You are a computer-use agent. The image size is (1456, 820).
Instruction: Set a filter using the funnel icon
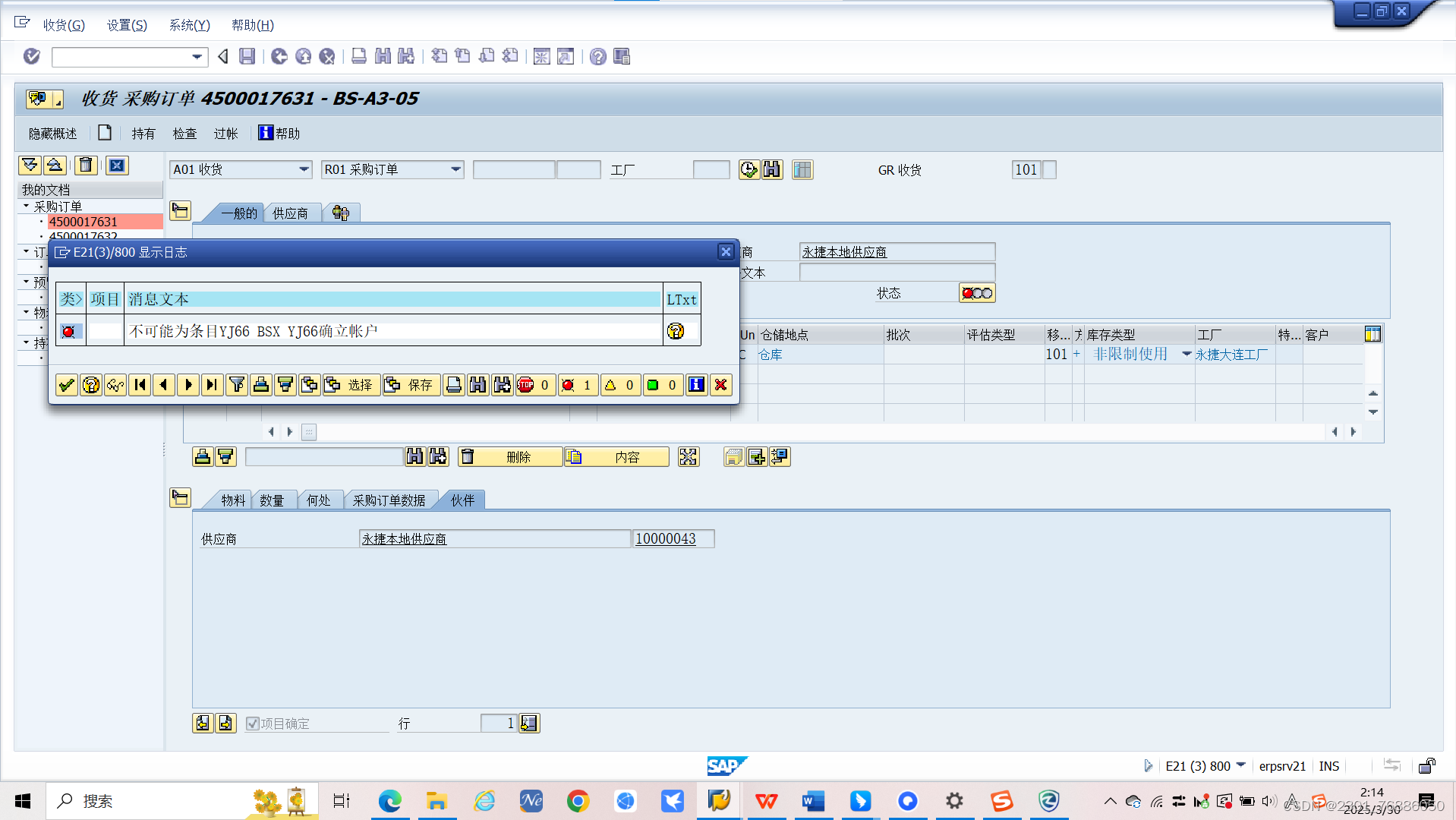(236, 385)
